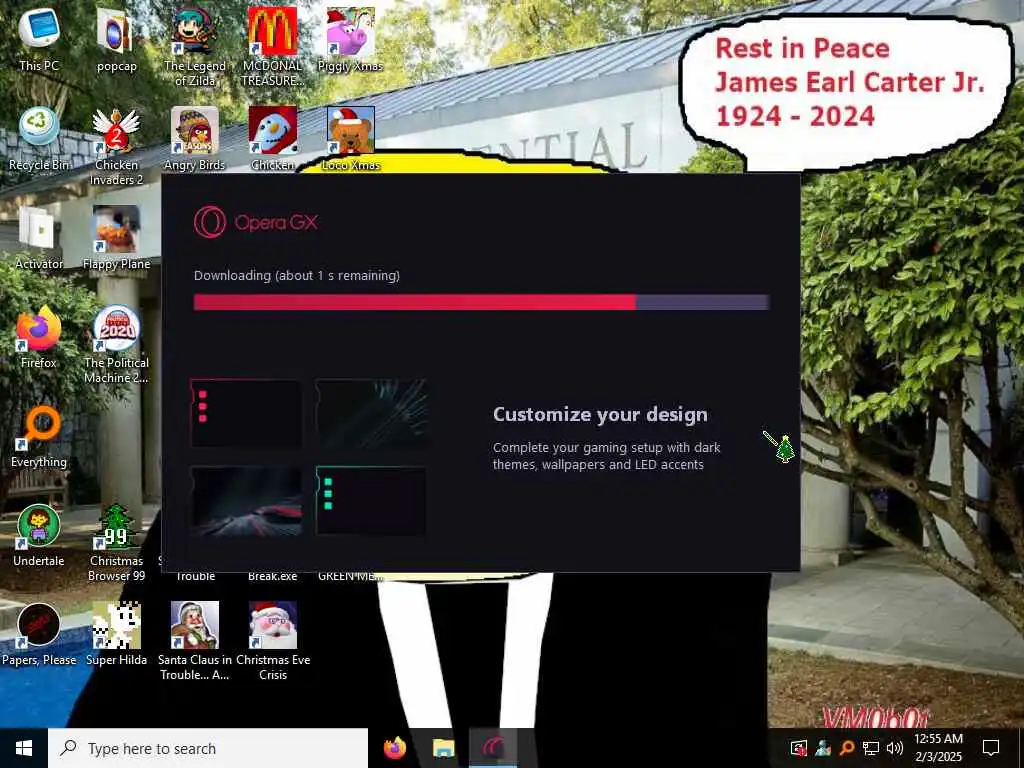Pick the dark streaks wallpaper thumbnail
The height and width of the screenshot is (768, 1024).
coord(370,413)
